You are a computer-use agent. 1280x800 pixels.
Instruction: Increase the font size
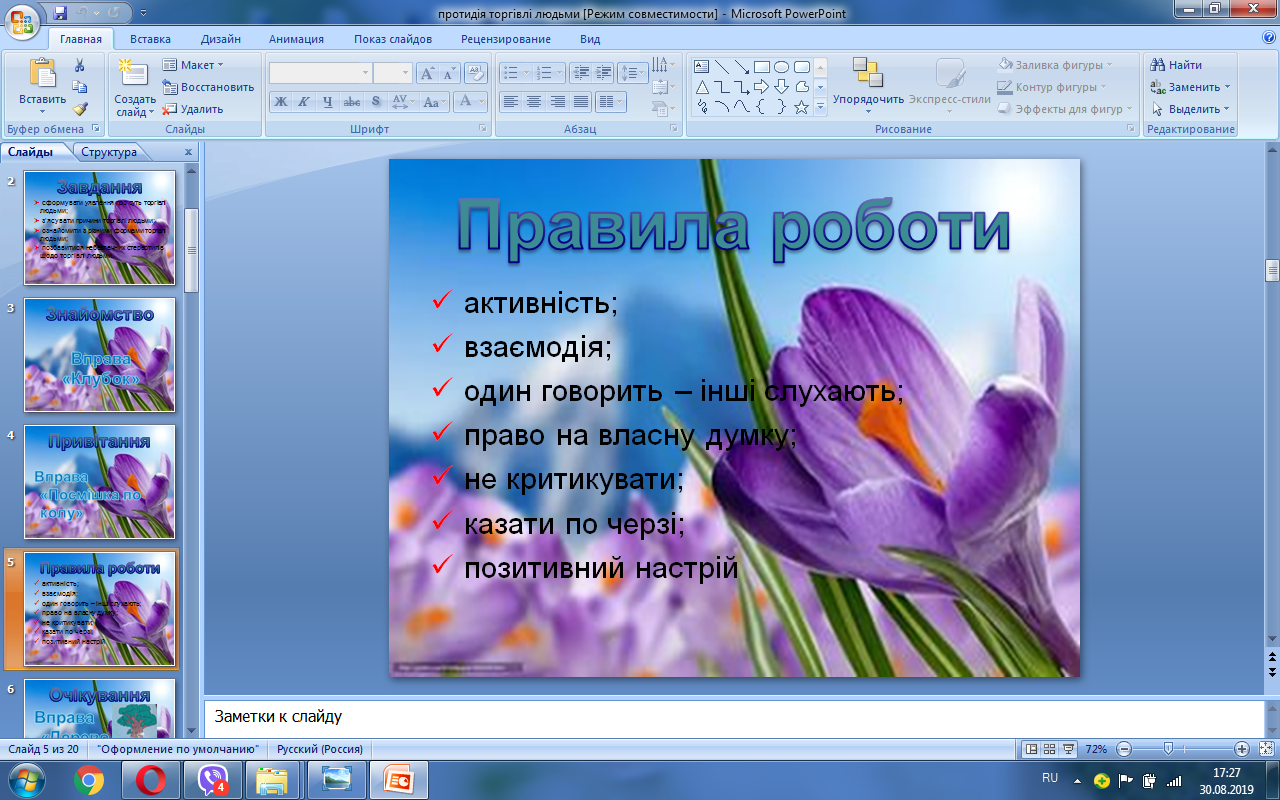[x=427, y=72]
